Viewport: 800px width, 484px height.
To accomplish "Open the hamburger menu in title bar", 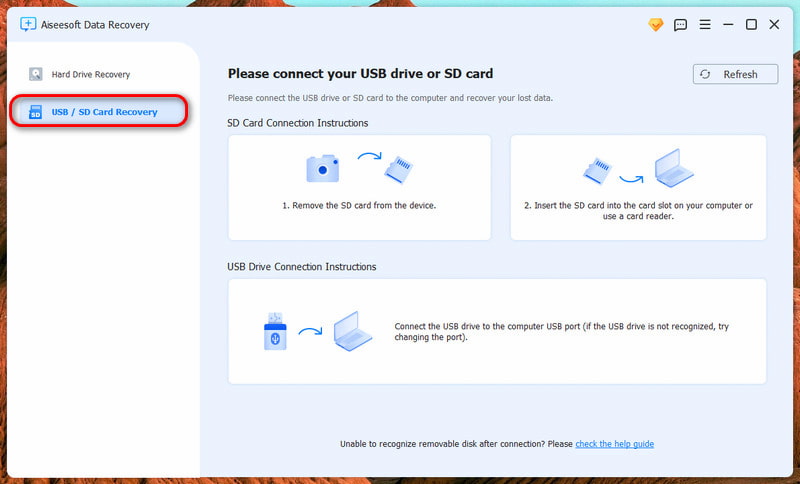I will (705, 24).
